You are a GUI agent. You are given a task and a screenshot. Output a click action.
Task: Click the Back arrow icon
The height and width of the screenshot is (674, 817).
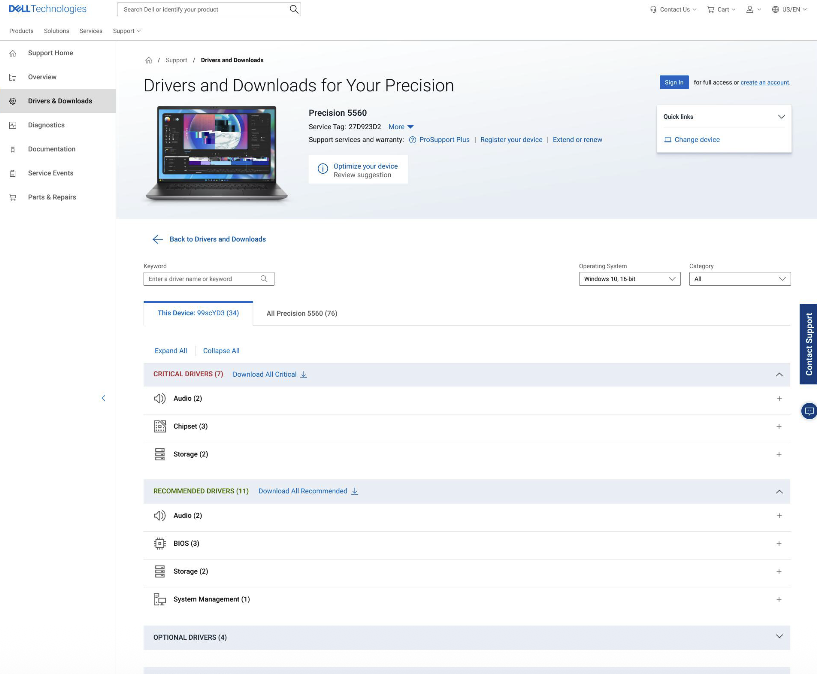click(157, 239)
